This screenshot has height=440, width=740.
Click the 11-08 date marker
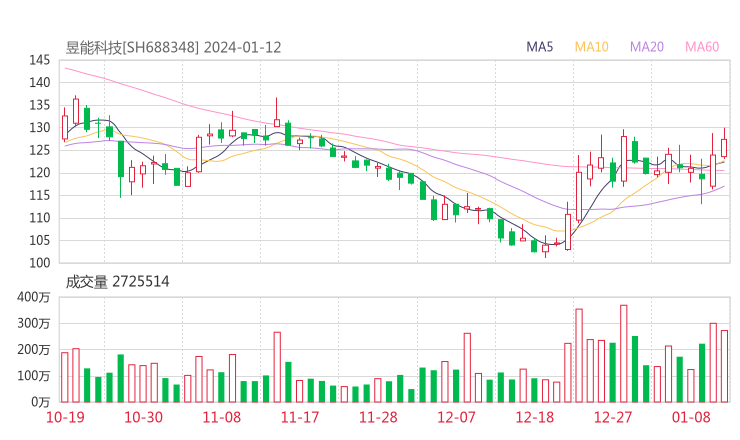[x=222, y=417]
